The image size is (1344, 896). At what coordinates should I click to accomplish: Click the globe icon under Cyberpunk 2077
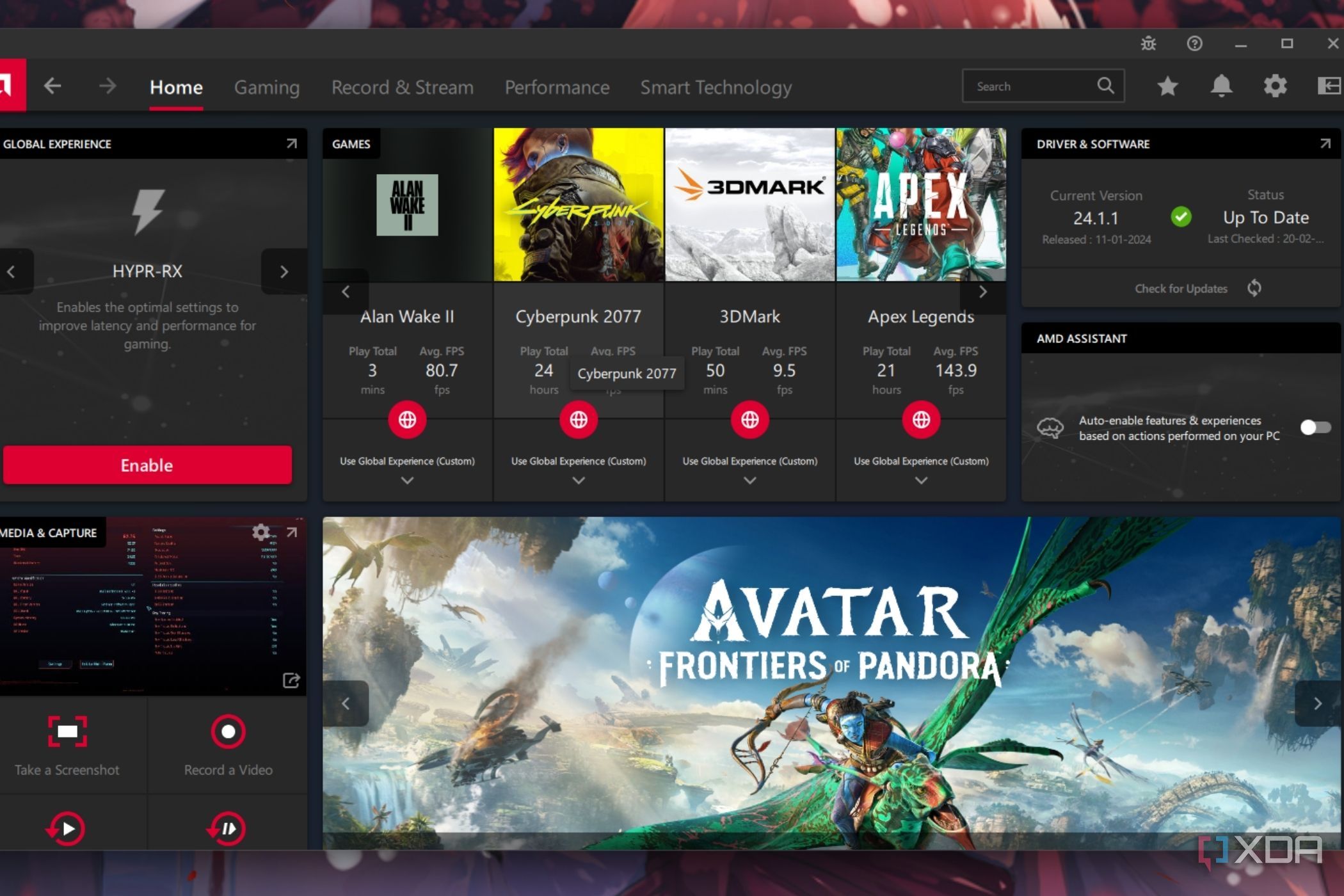(579, 420)
